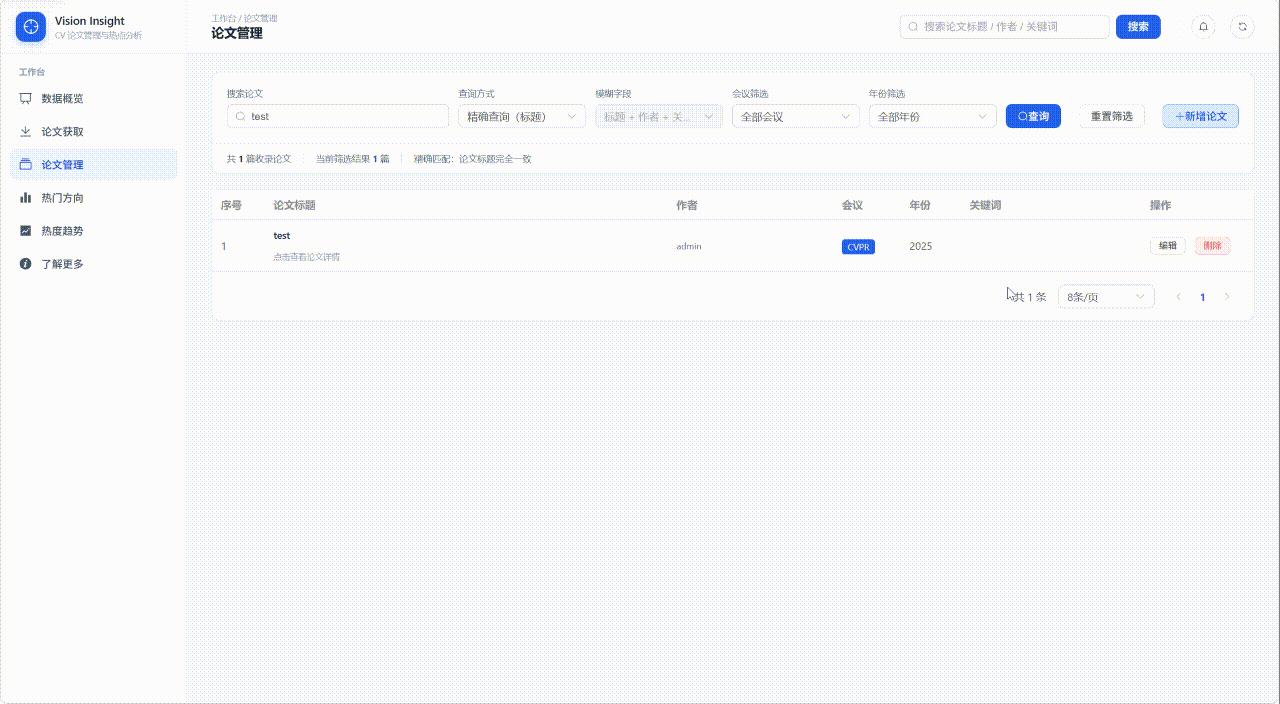
Task: Click 删除 for the test paper
Action: pos(1213,246)
